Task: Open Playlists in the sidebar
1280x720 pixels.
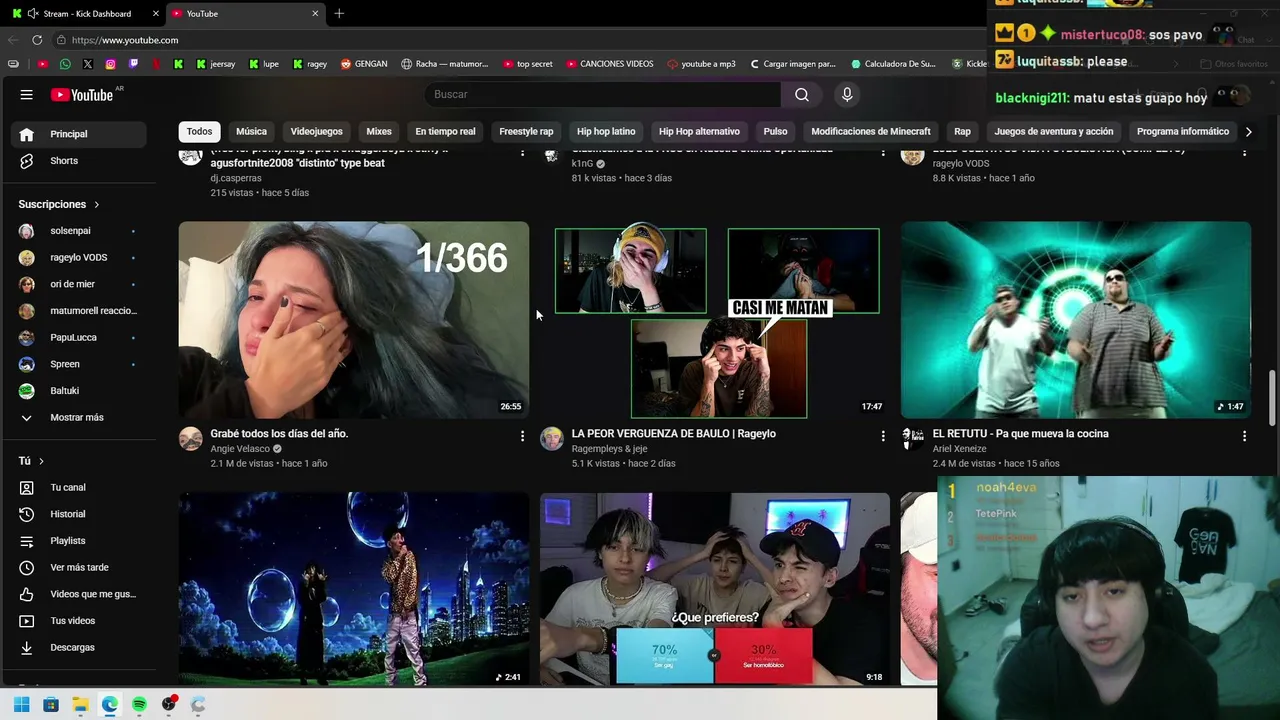Action: point(80,541)
